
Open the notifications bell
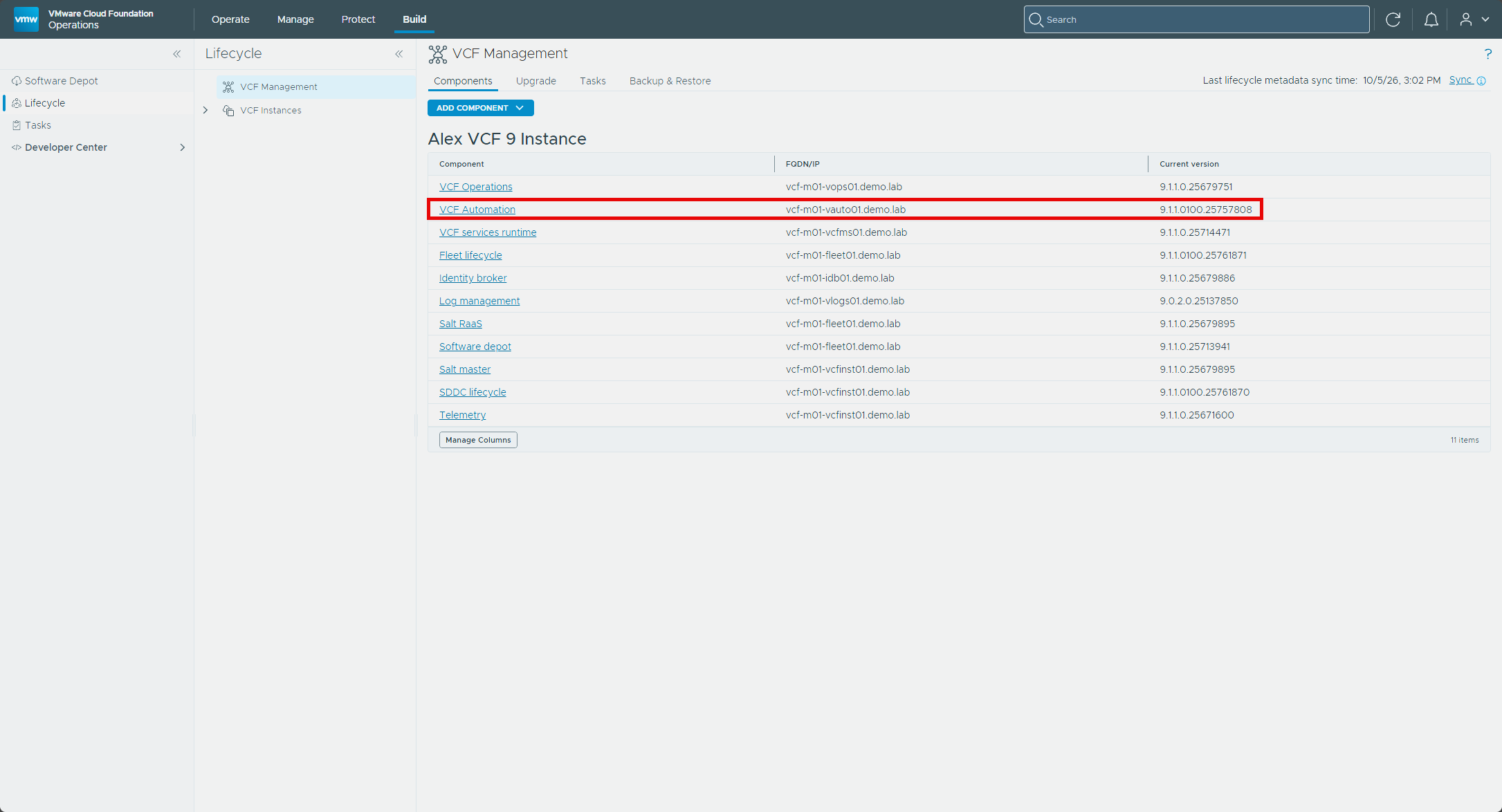[x=1431, y=19]
